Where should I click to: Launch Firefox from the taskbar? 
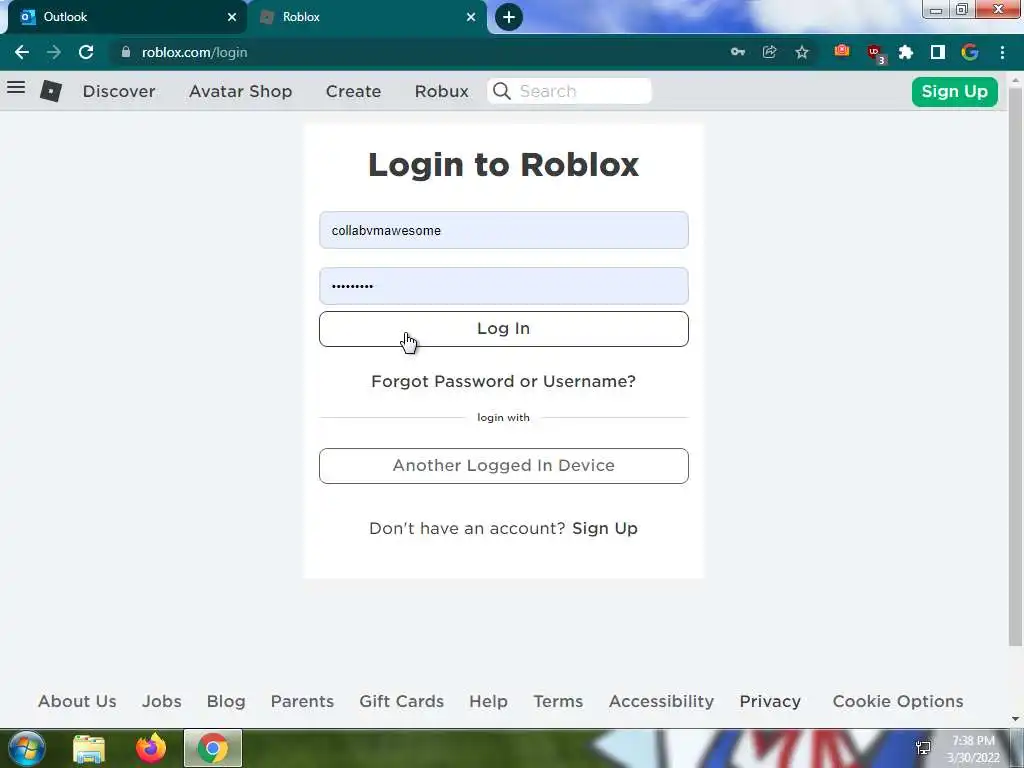[151, 748]
